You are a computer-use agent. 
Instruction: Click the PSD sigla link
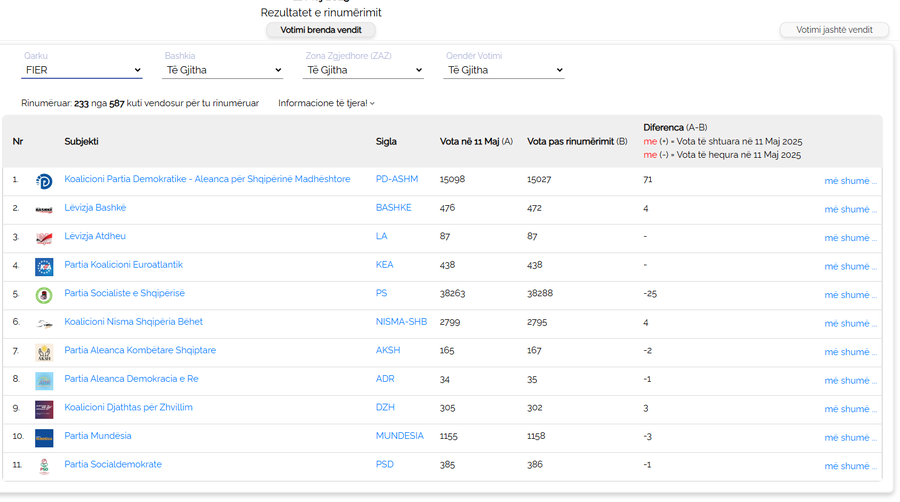[x=385, y=464]
